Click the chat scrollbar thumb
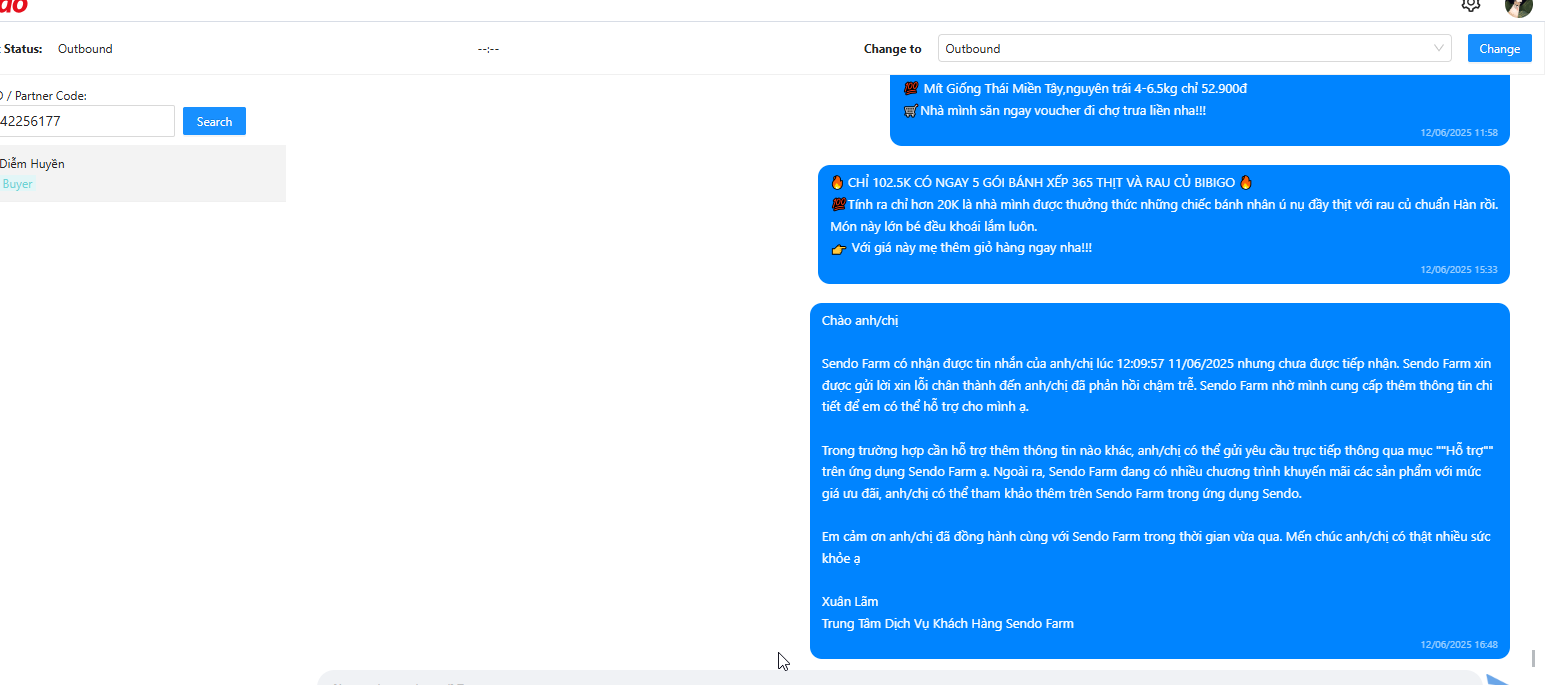The image size is (1545, 685). pyautogui.click(x=1532, y=658)
